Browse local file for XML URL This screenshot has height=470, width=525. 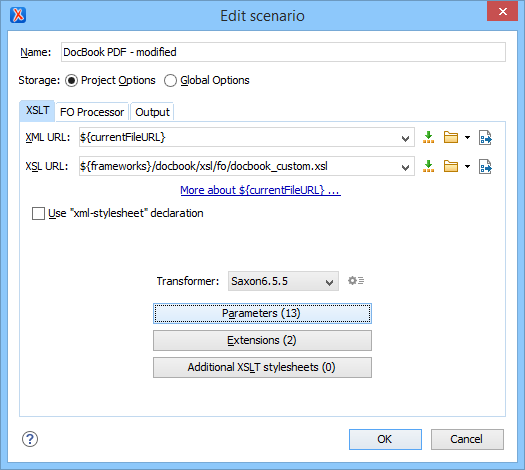[451, 137]
